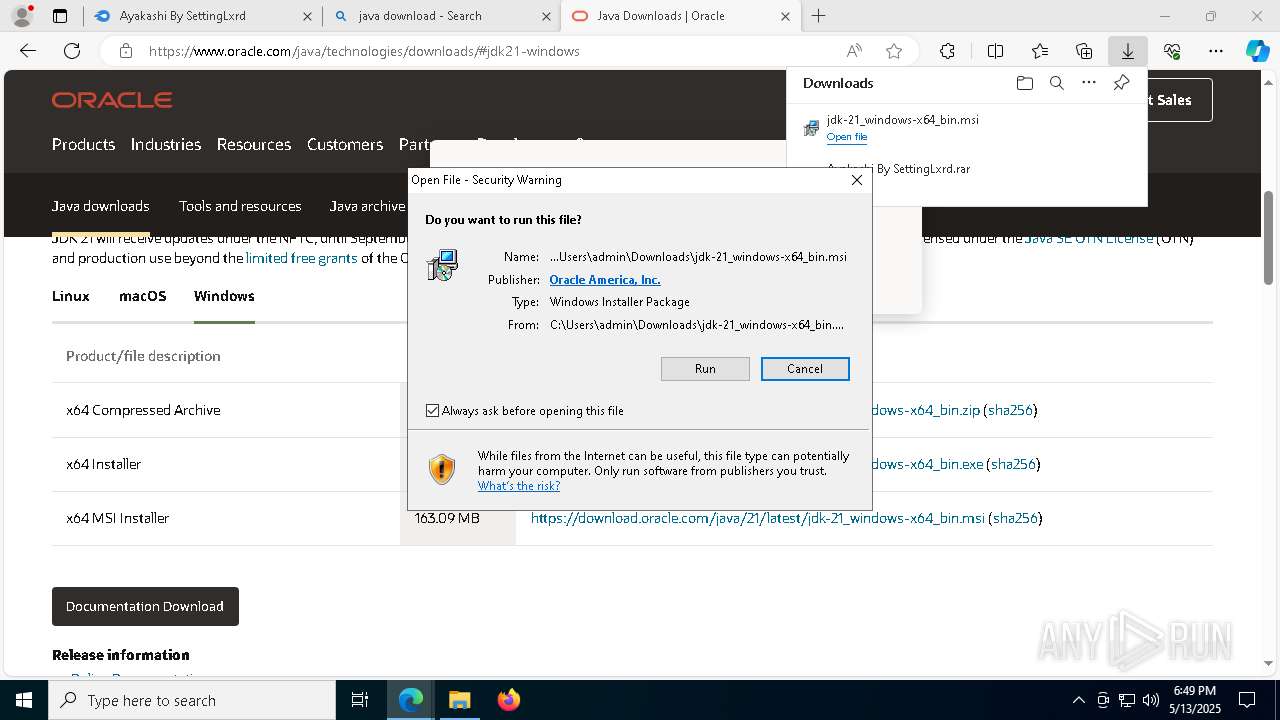Screen dimensions: 1280x720
Task: Click Documentation Download button
Action: coord(145,606)
